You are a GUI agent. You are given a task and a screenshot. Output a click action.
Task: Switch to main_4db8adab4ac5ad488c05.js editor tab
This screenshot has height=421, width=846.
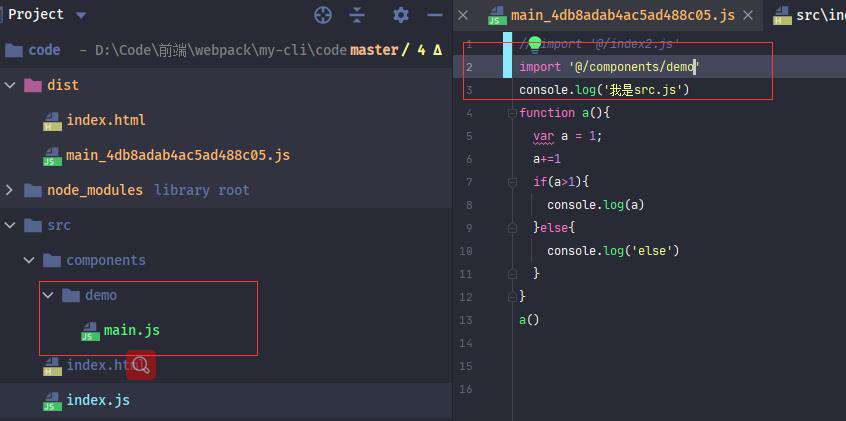point(623,15)
